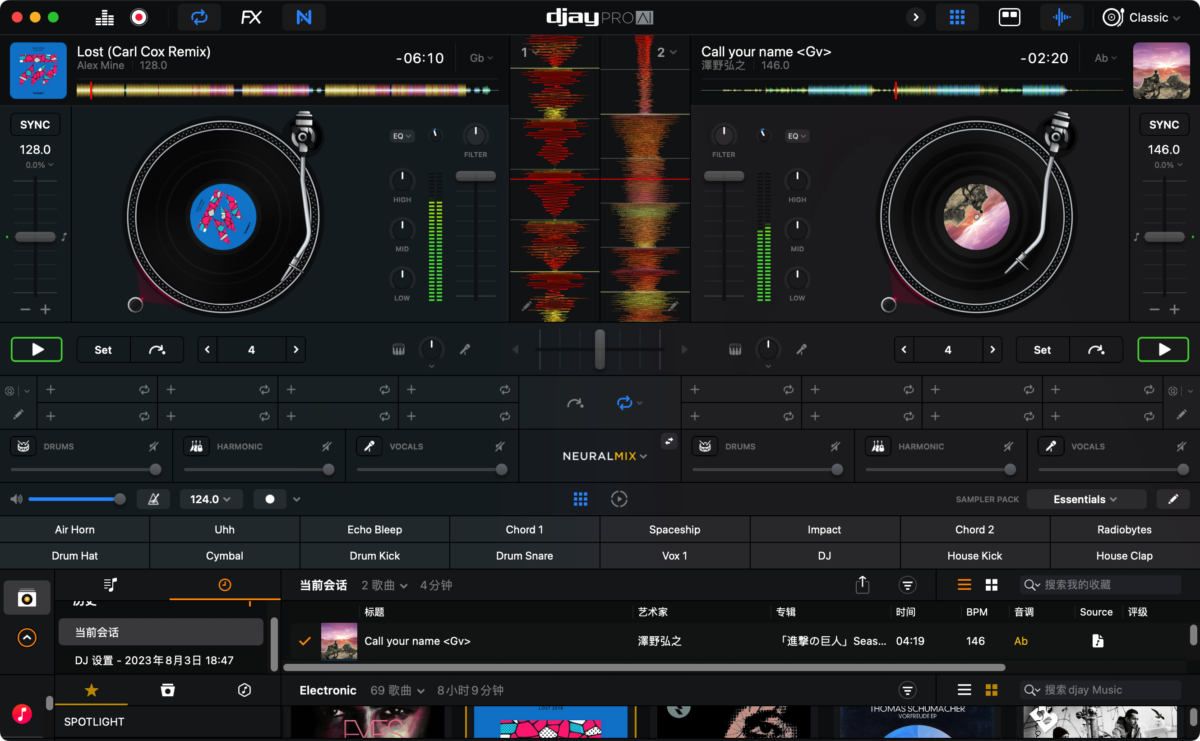This screenshot has height=741, width=1200.
Task: Share the current session playlist
Action: tap(863, 585)
